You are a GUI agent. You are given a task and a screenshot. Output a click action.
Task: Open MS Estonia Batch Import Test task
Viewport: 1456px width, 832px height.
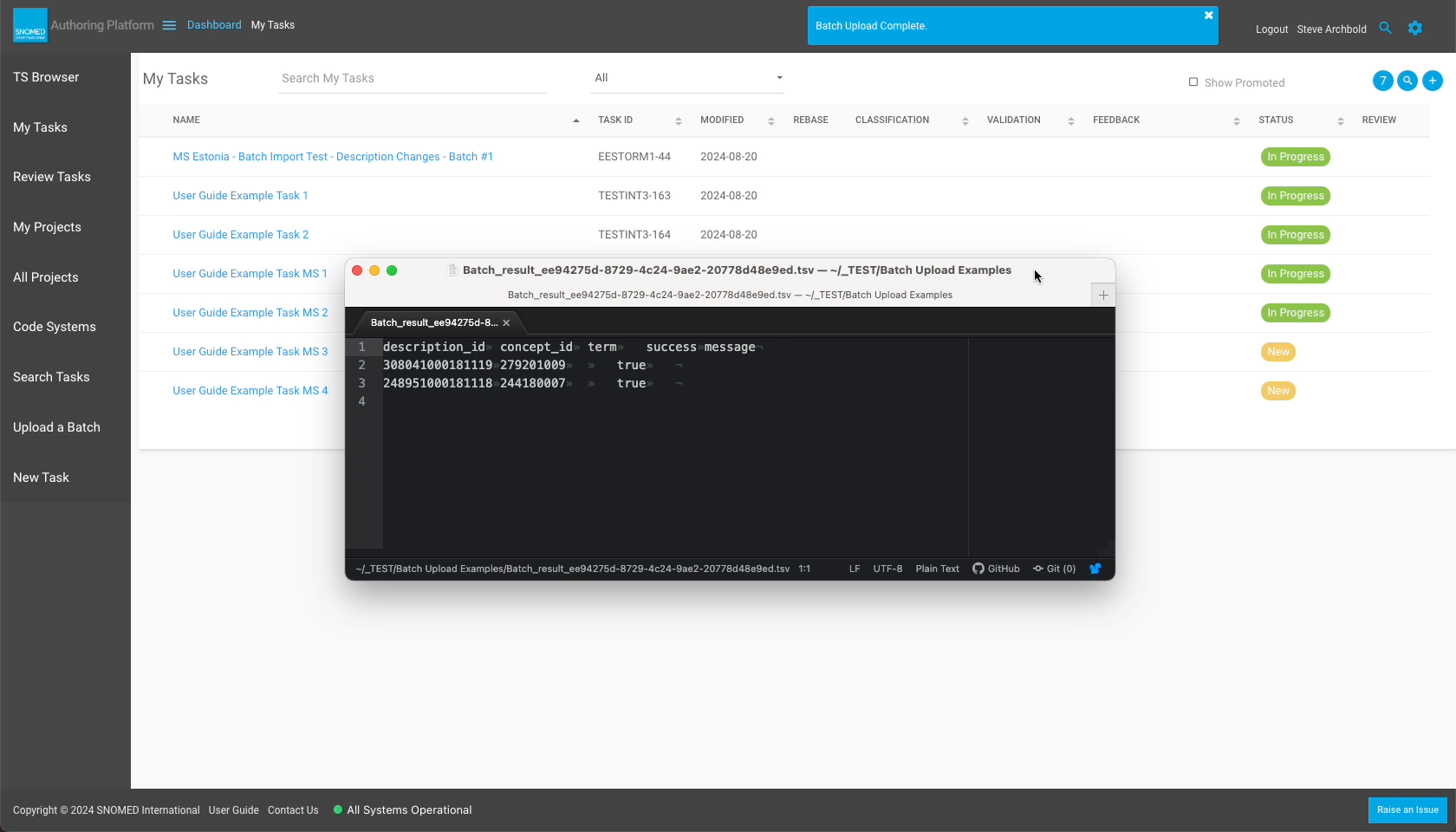(333, 157)
